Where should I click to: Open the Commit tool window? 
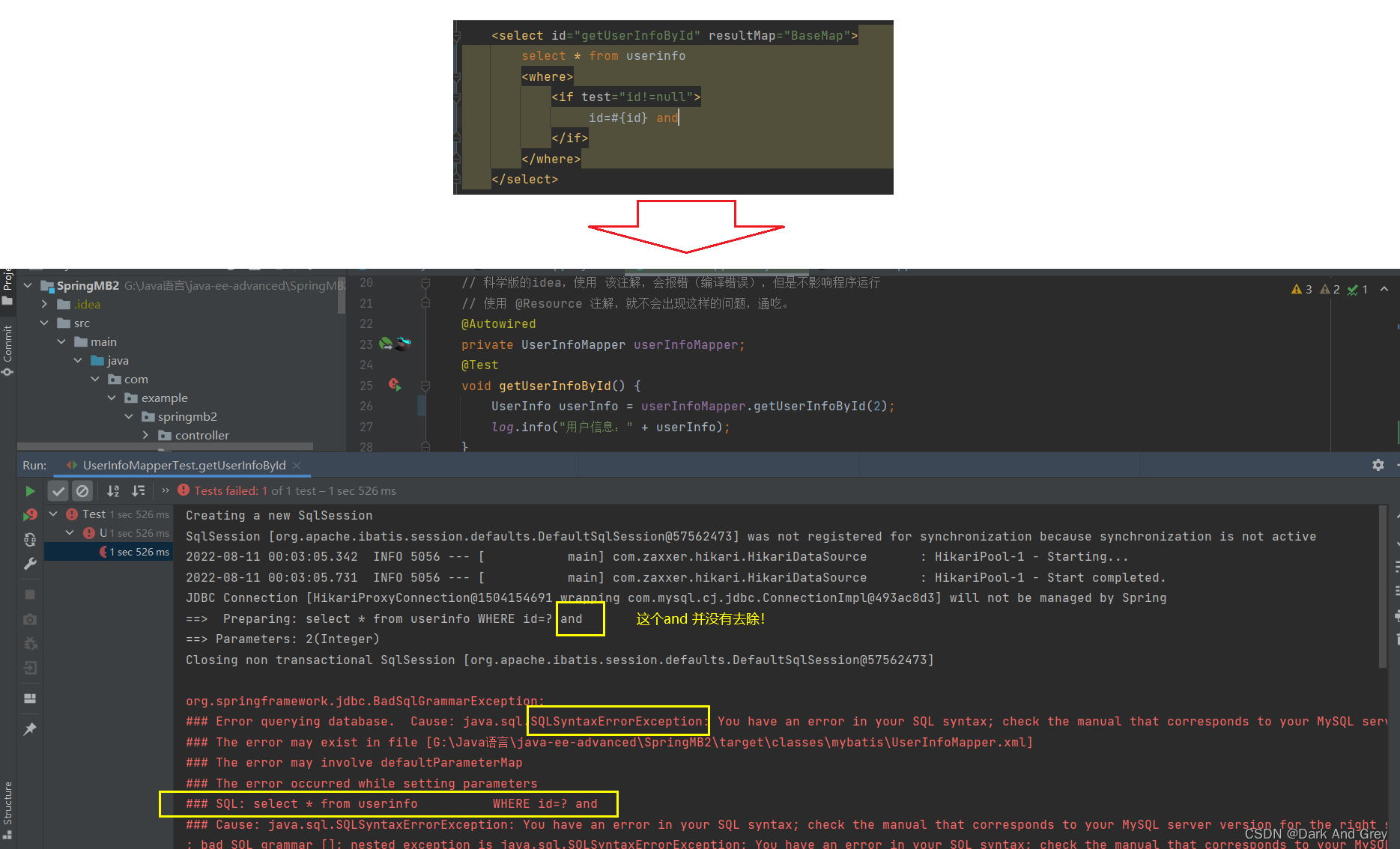7,350
